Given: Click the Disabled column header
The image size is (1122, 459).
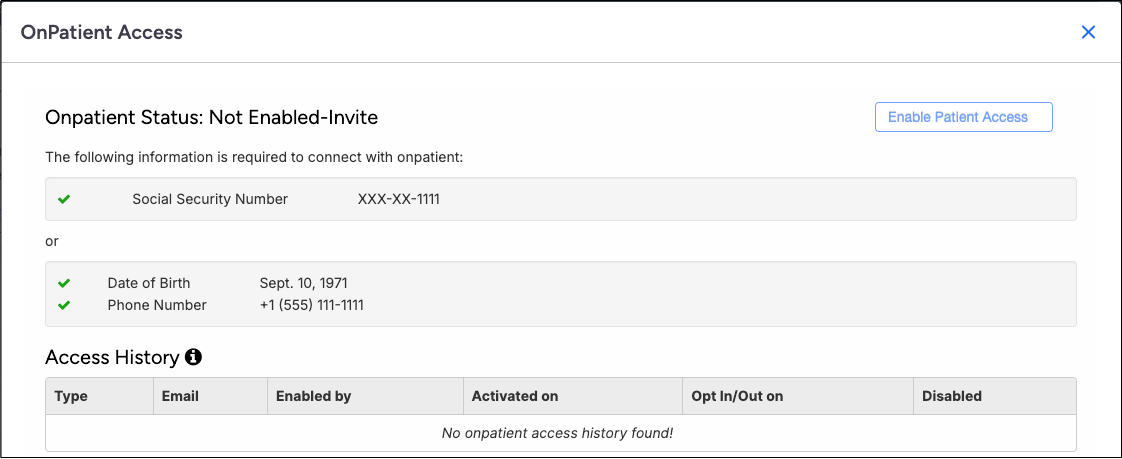Looking at the screenshot, I should point(951,396).
